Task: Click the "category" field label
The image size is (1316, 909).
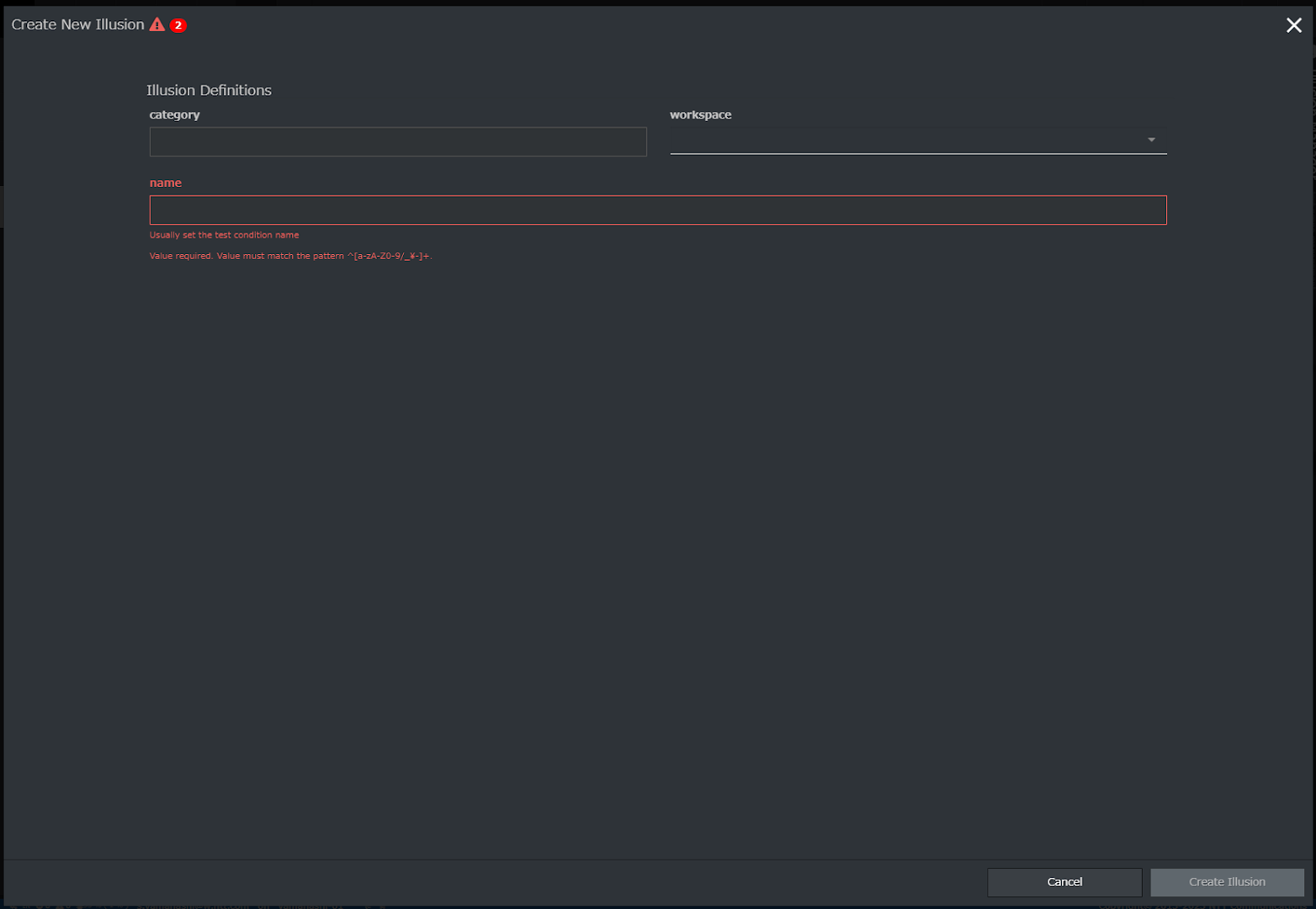Action: pos(174,114)
